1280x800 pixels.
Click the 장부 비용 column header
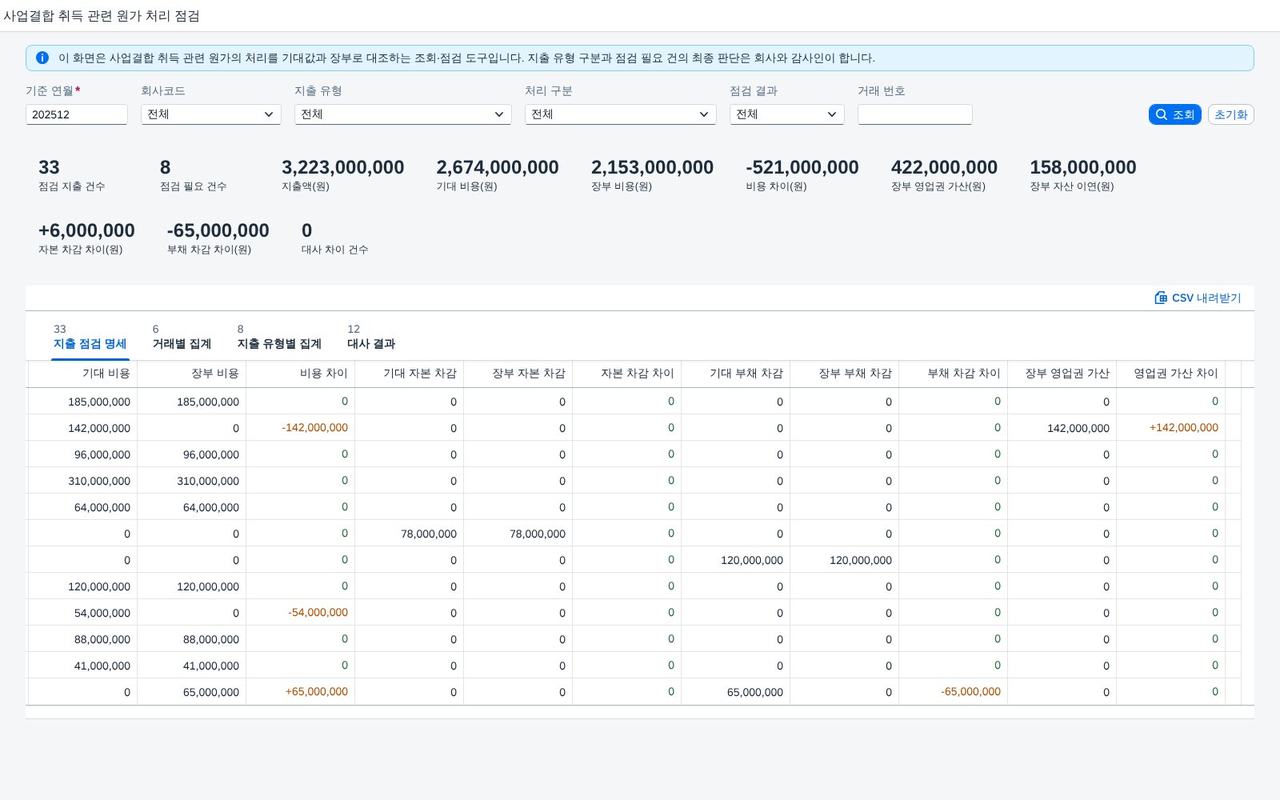point(191,373)
